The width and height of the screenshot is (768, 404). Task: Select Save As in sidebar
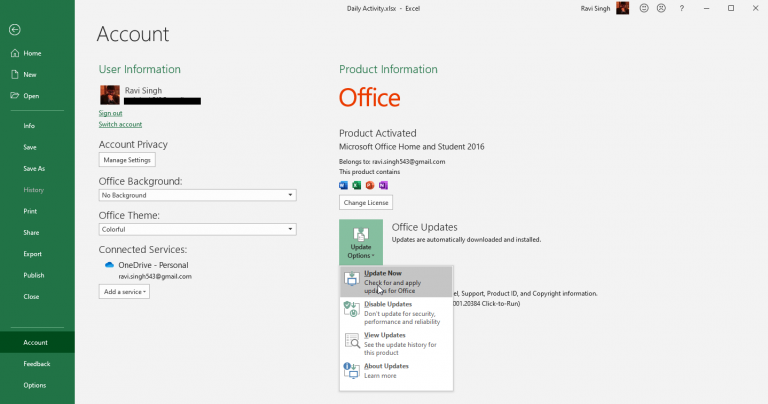tap(34, 168)
